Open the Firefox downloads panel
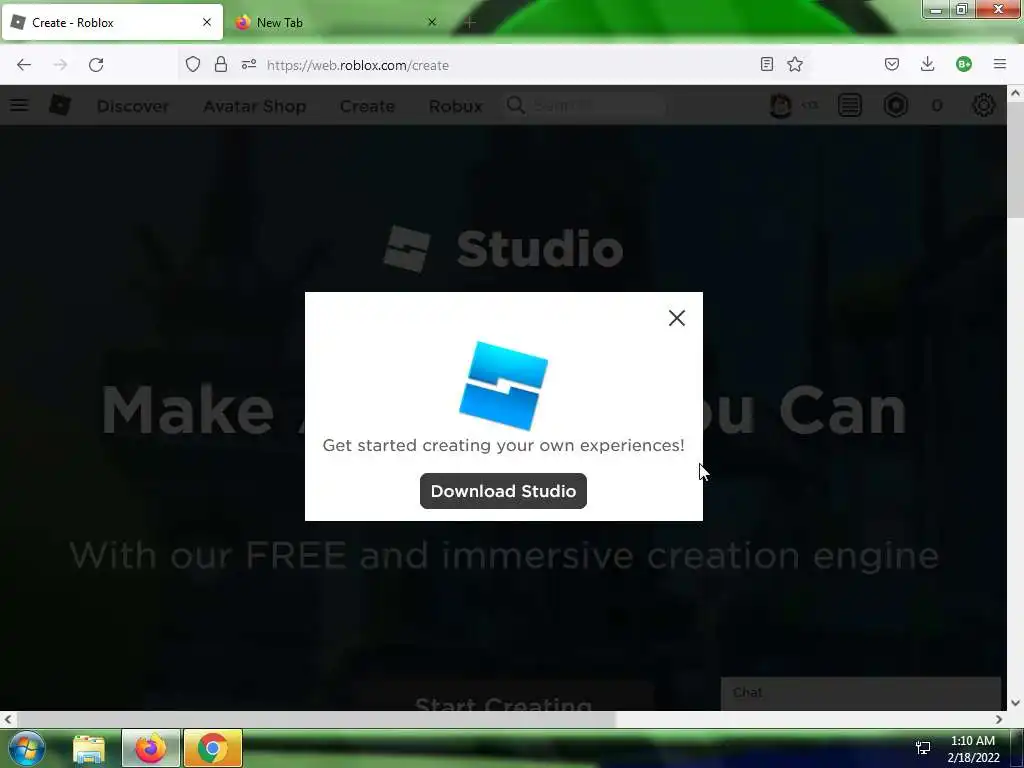 click(927, 64)
